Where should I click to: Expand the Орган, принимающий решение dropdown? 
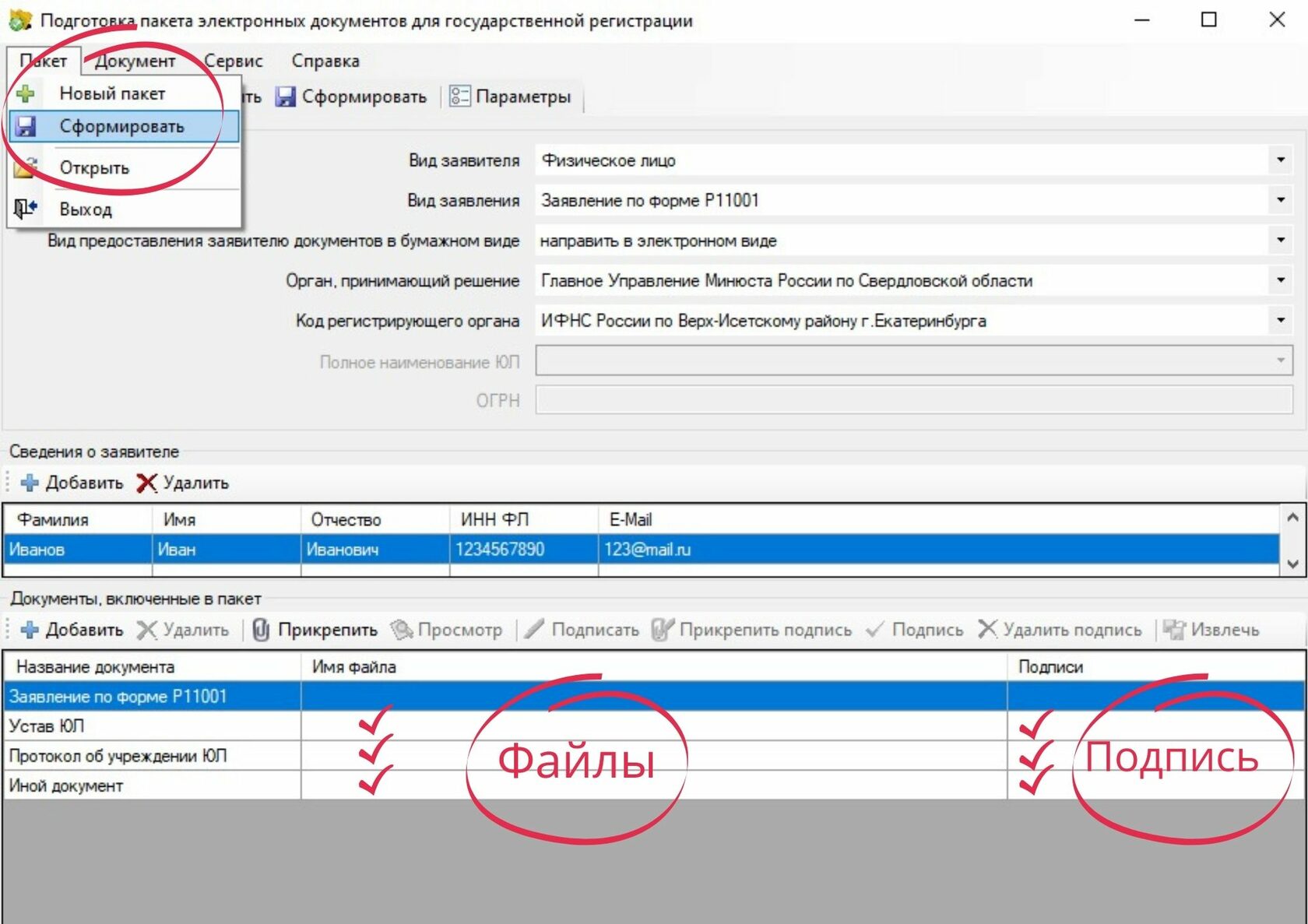(1281, 280)
